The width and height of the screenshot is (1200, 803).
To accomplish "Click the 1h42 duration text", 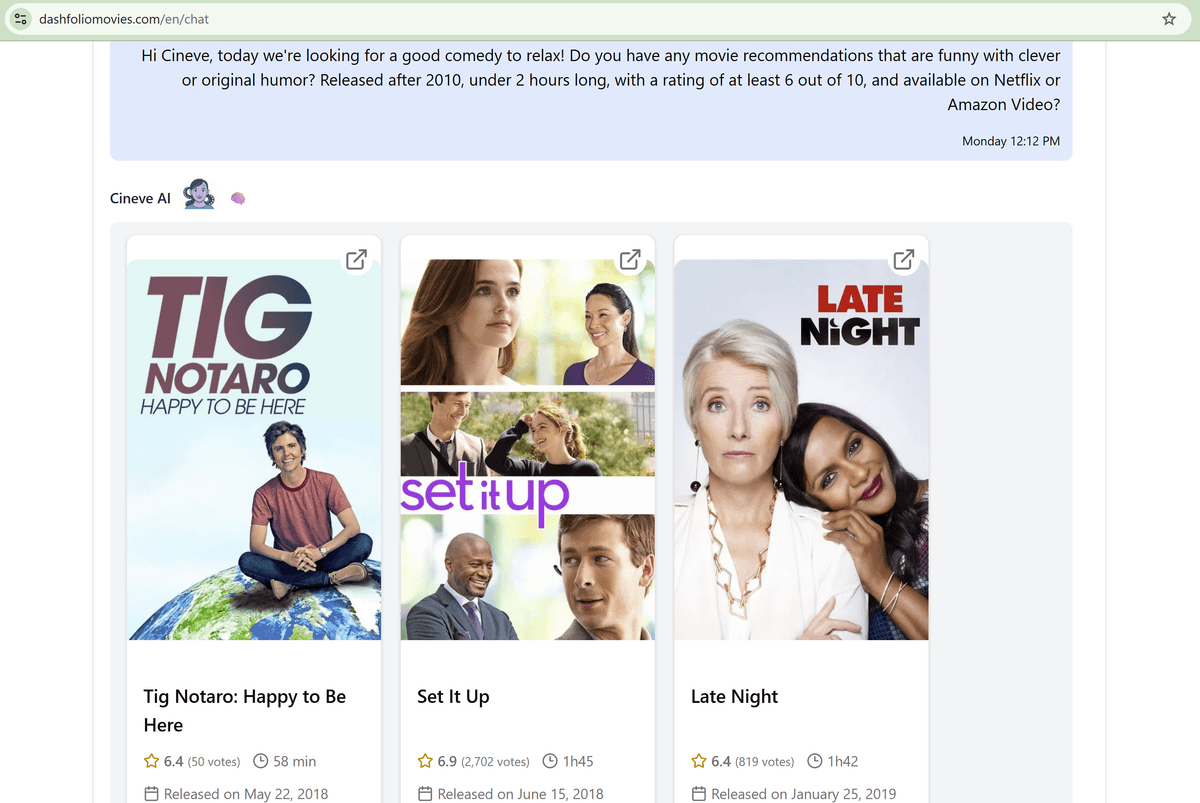I will click(843, 761).
